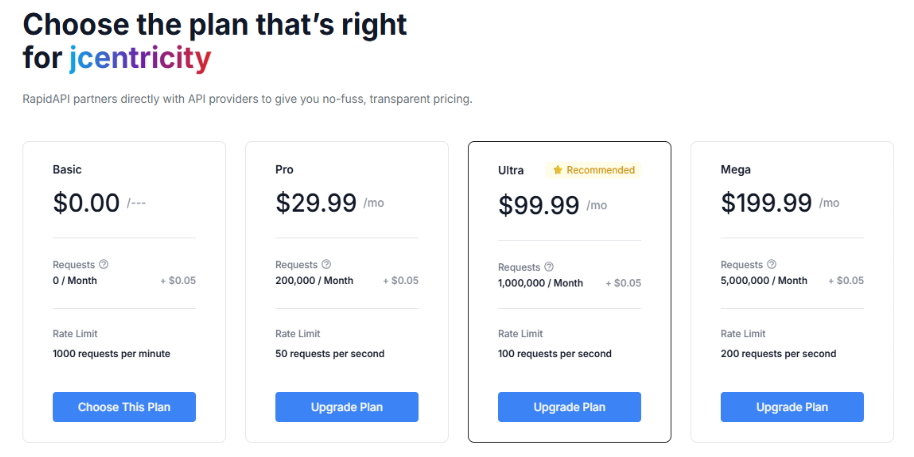Upgrade to the Pro plan
914x457 pixels.
click(347, 407)
